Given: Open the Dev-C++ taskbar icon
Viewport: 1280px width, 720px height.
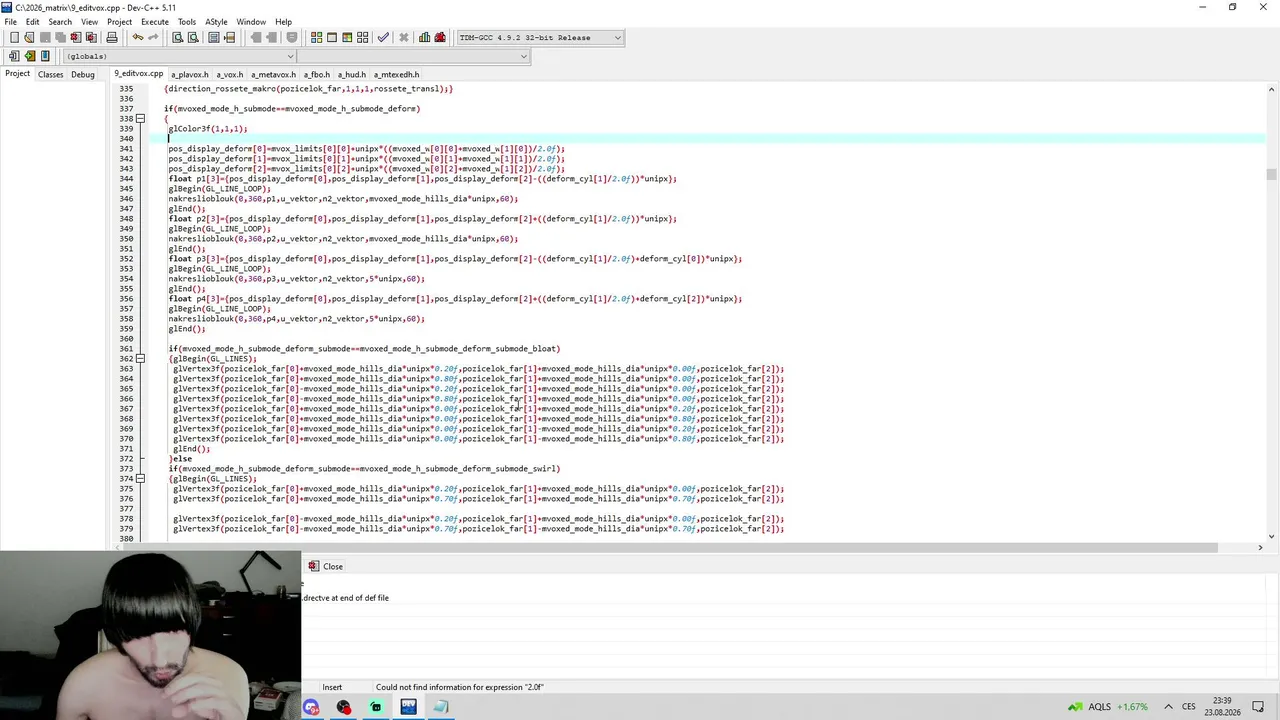Looking at the screenshot, I should coord(408,707).
